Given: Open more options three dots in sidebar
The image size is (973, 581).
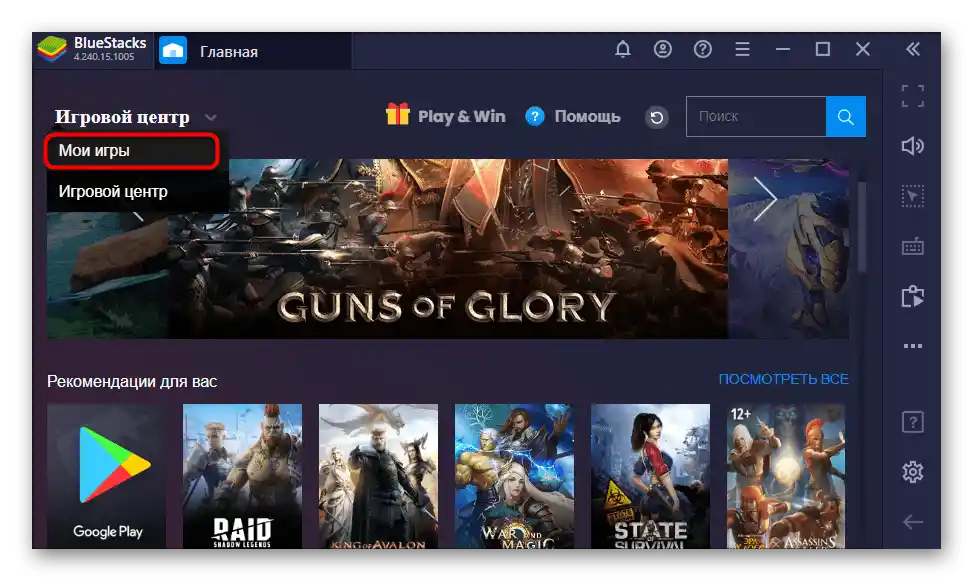Looking at the screenshot, I should (913, 346).
